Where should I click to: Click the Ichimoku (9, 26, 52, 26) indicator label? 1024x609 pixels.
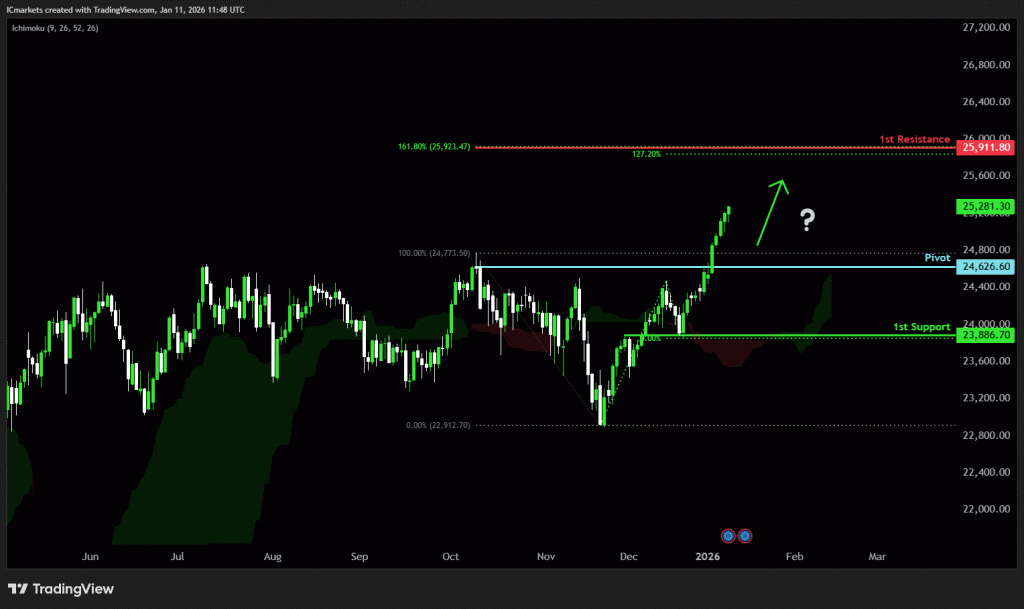click(56, 26)
